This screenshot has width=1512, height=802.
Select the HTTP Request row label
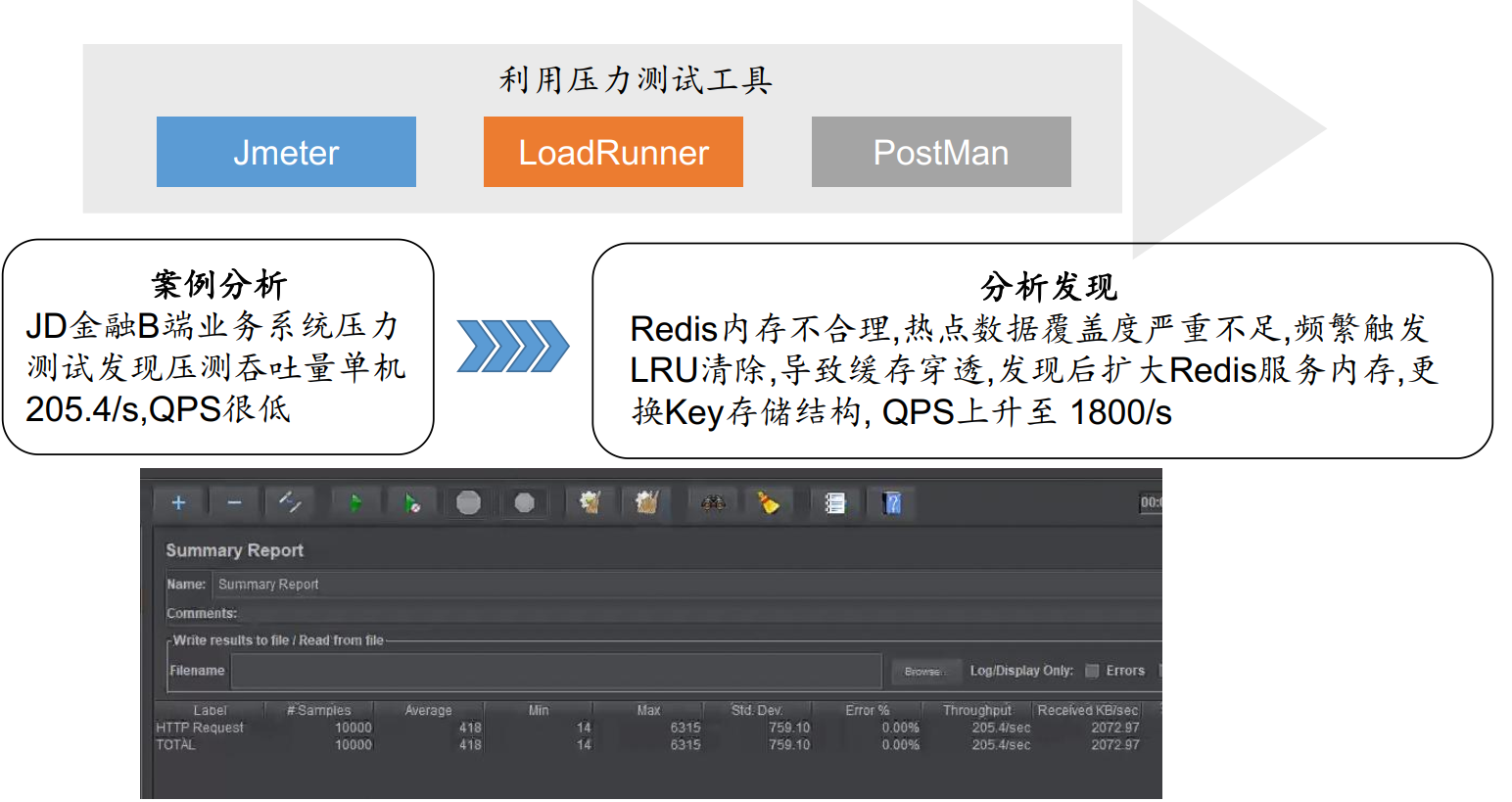(x=200, y=728)
